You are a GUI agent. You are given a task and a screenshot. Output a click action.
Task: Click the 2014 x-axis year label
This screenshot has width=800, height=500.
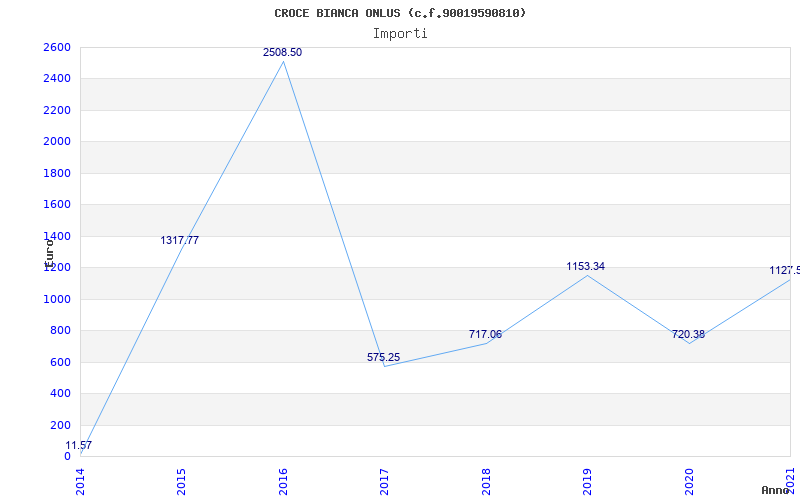click(81, 482)
